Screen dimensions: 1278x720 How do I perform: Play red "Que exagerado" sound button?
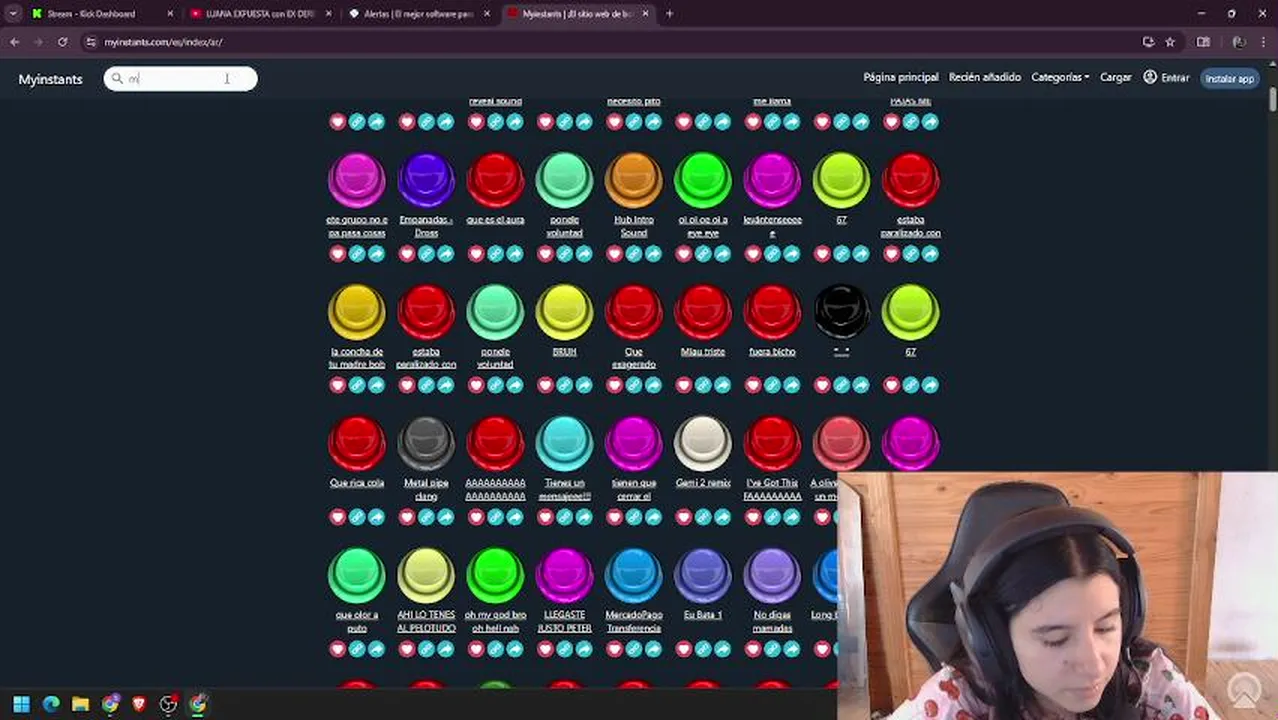coord(633,312)
